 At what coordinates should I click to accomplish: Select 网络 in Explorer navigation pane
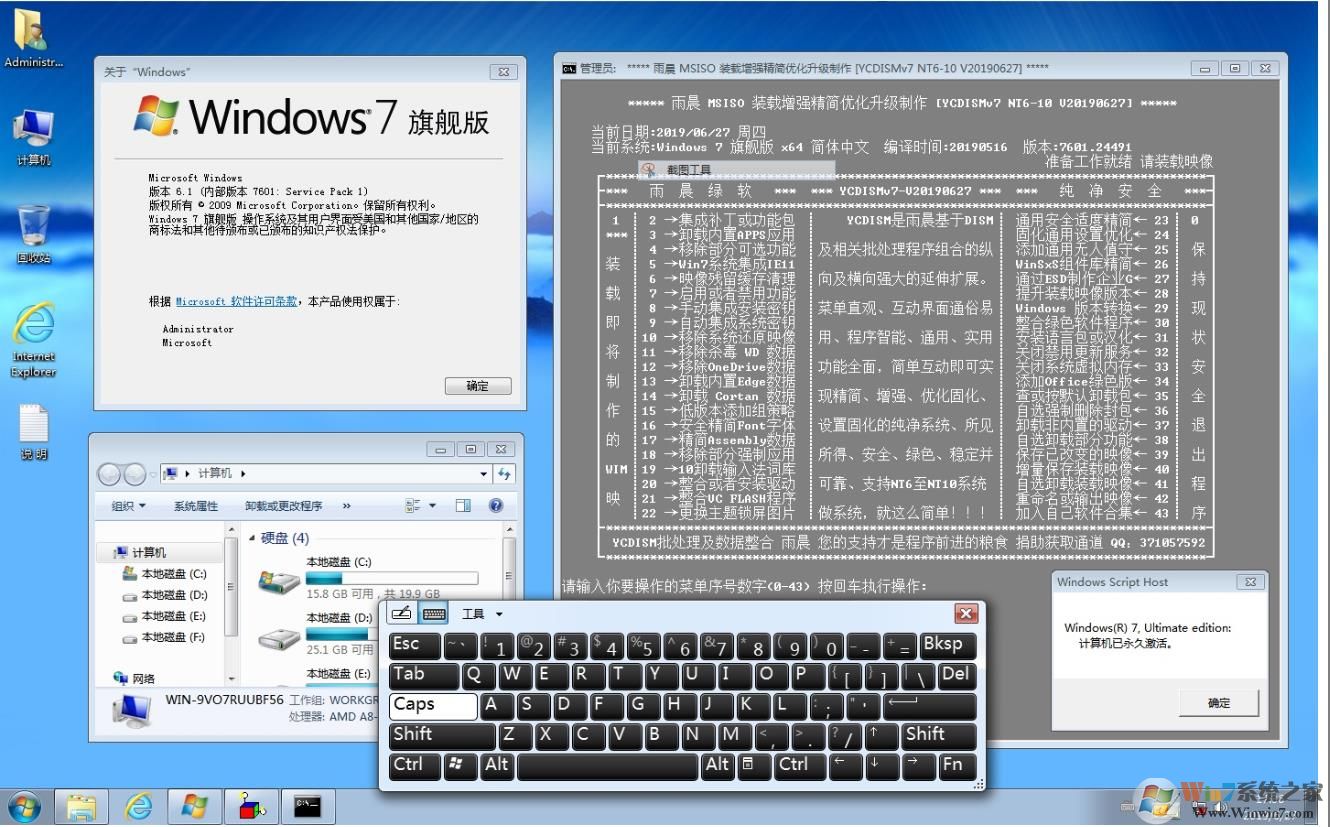[x=135, y=678]
